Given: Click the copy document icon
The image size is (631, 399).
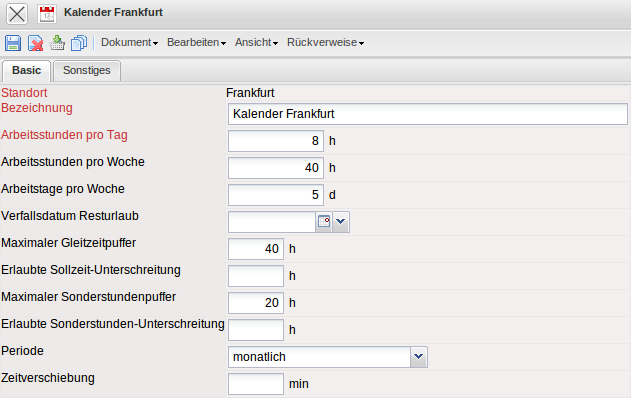Looking at the screenshot, I should pos(79,43).
